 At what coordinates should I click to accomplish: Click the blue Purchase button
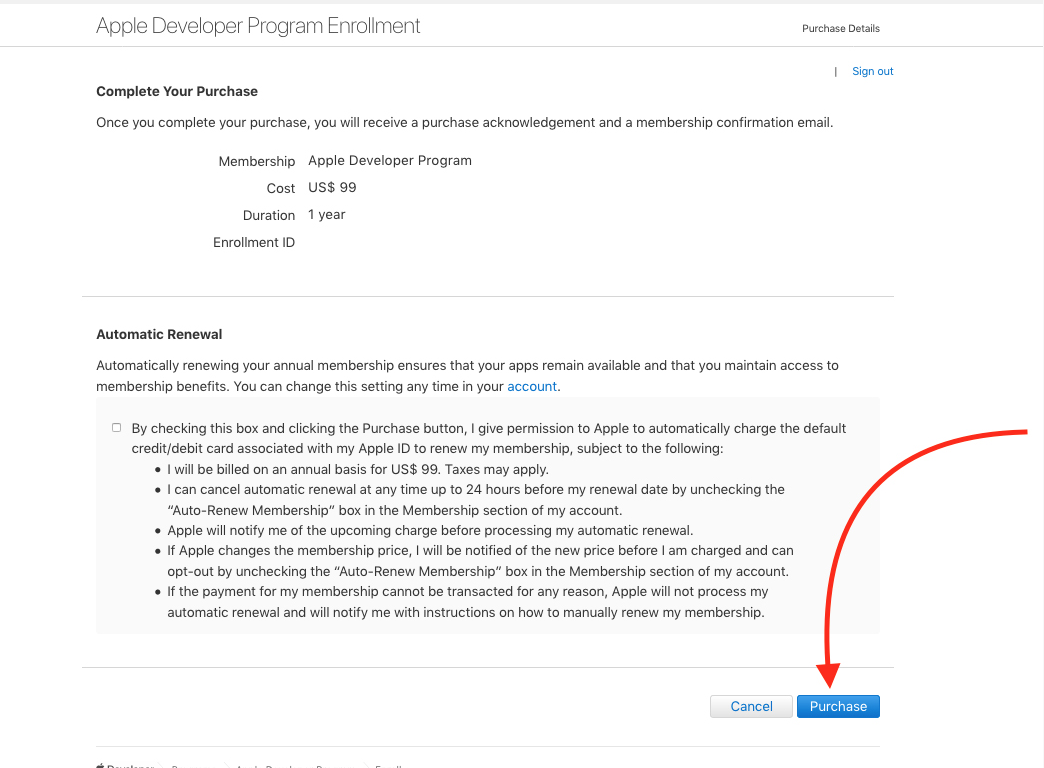838,706
